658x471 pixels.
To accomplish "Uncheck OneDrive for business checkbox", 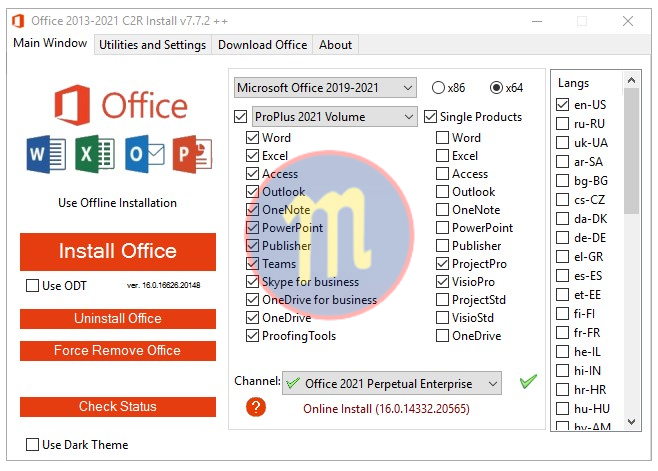I will 252,300.
